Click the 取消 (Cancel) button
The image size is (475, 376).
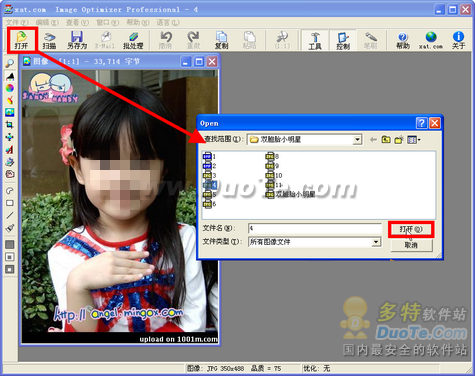(x=411, y=245)
